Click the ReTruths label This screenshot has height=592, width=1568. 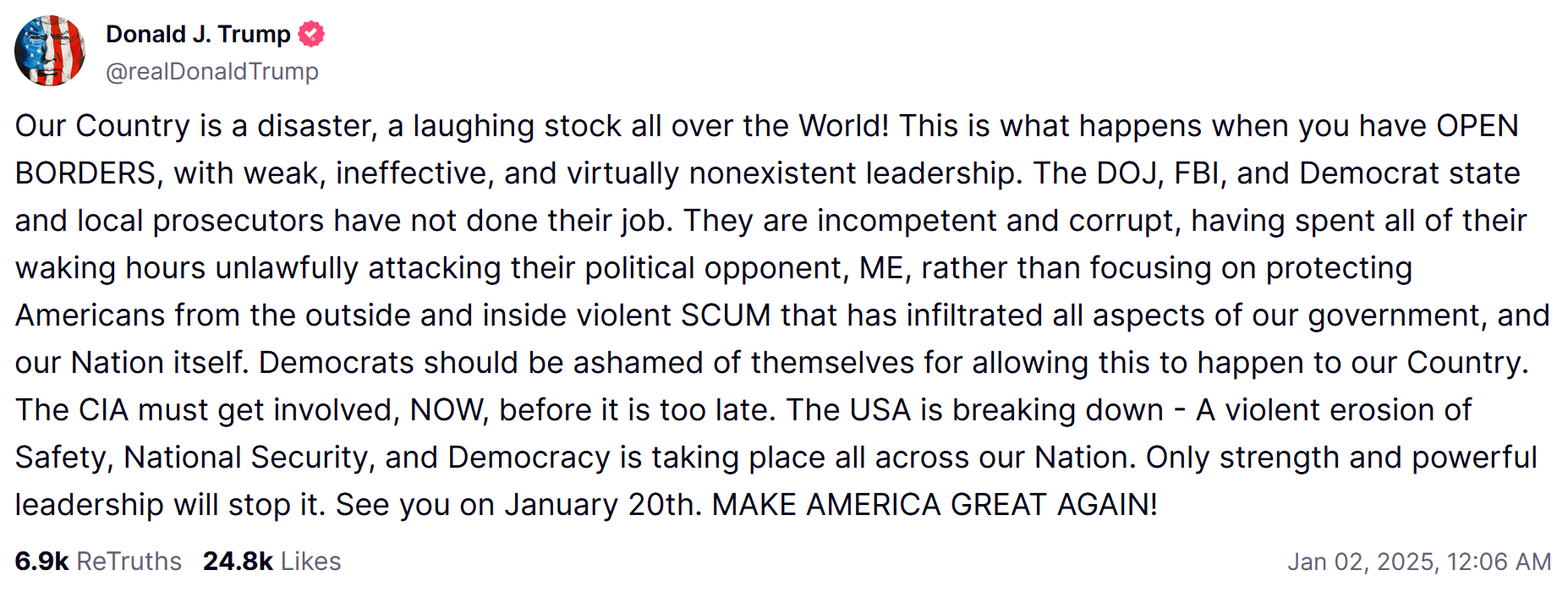pos(129,562)
